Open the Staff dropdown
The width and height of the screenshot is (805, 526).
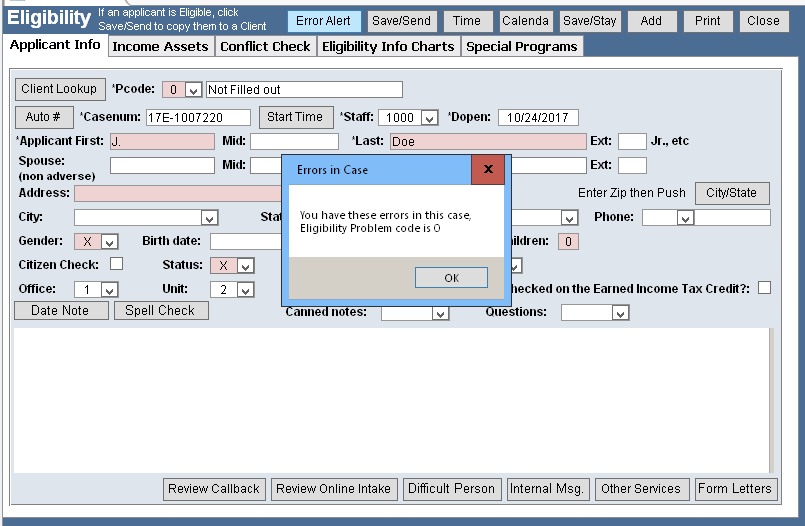(x=429, y=118)
